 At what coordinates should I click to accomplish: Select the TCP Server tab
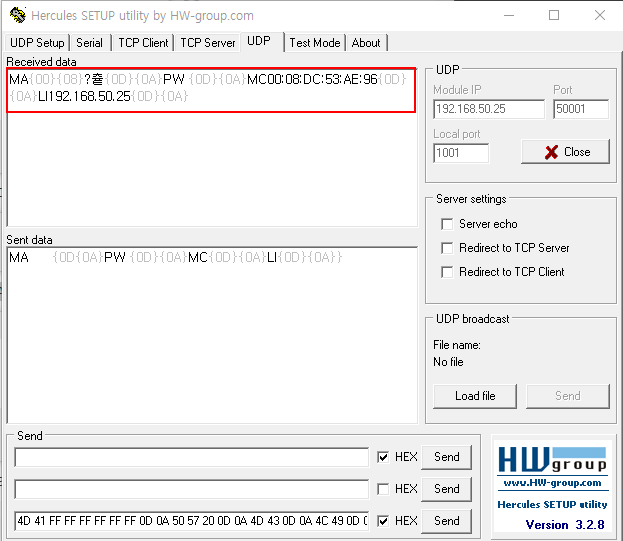(208, 43)
